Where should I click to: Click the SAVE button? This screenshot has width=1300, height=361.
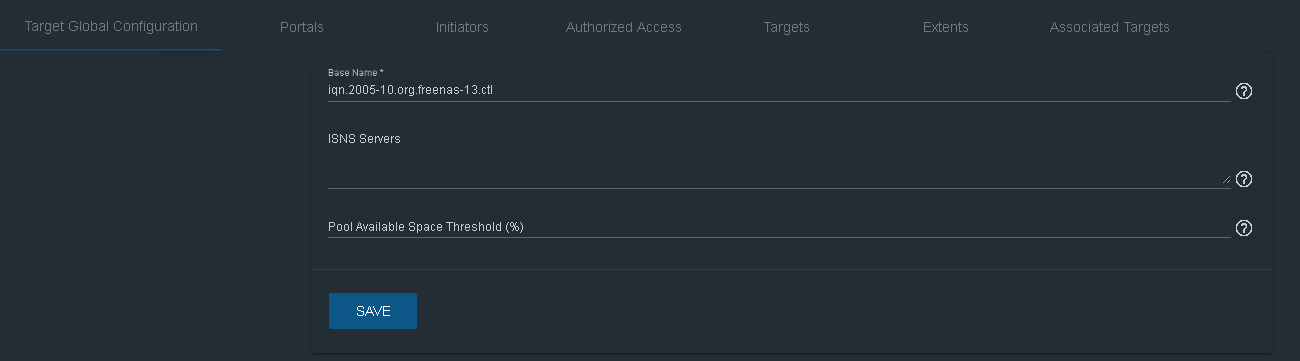[373, 311]
